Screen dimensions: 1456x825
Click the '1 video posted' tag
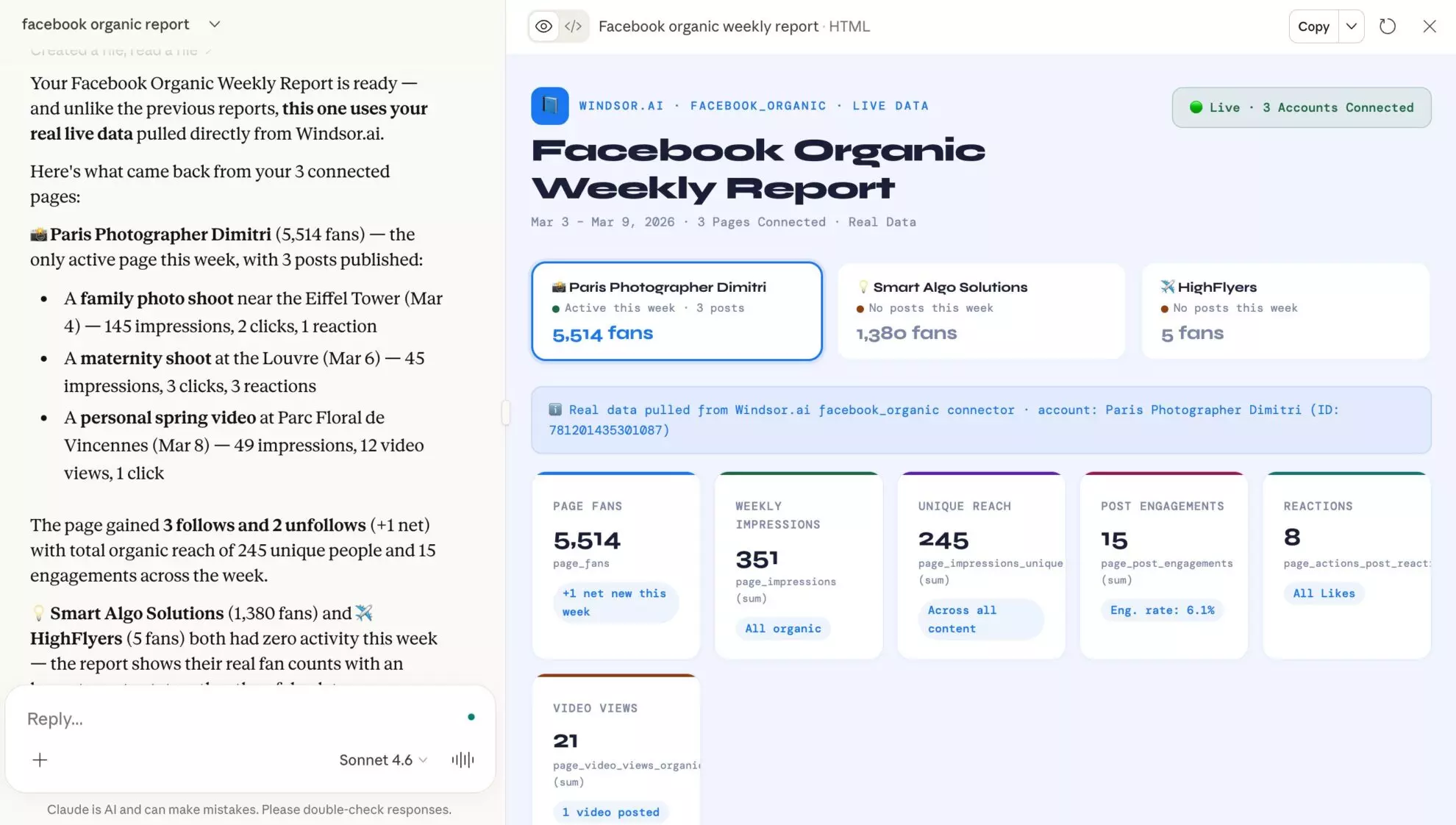click(x=610, y=812)
